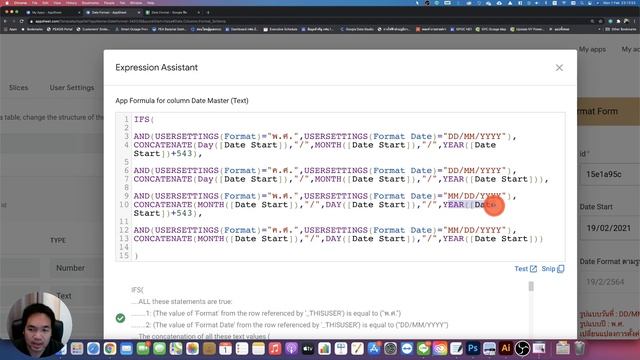Open Music from the Dock
Screen dimensions: 640x360
tap(275, 348)
